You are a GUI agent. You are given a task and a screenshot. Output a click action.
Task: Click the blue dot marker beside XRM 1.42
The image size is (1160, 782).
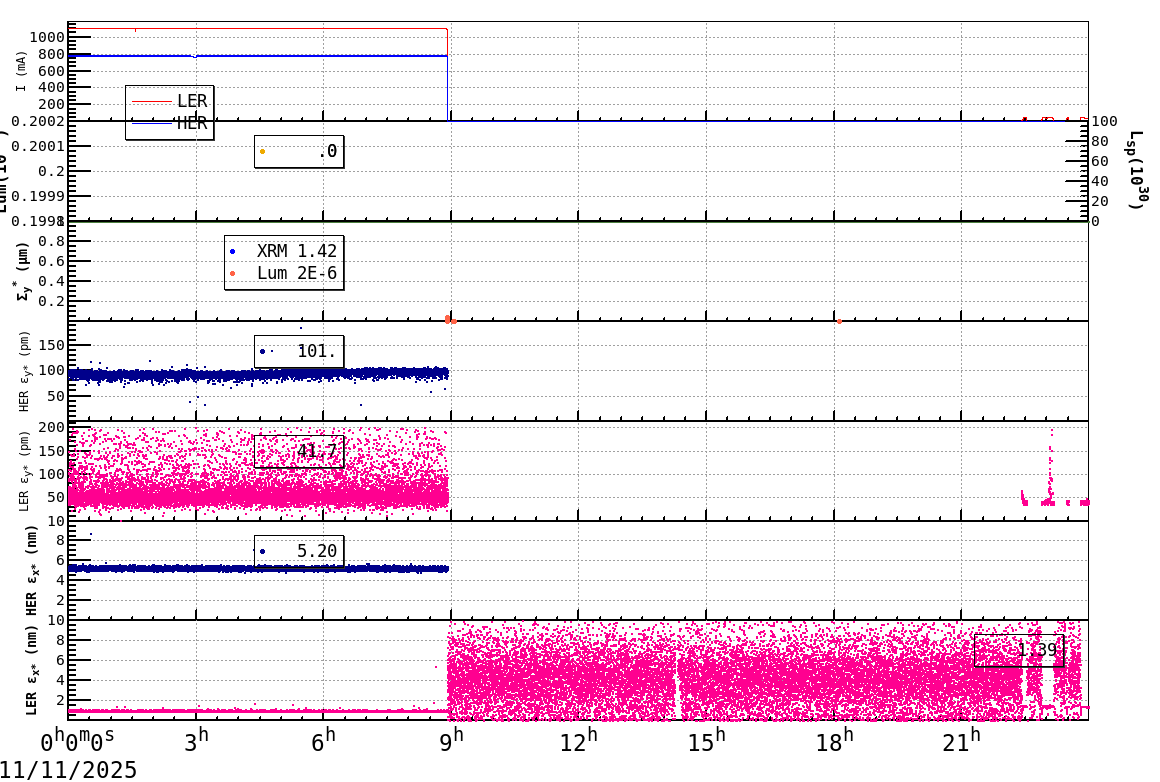point(233,252)
